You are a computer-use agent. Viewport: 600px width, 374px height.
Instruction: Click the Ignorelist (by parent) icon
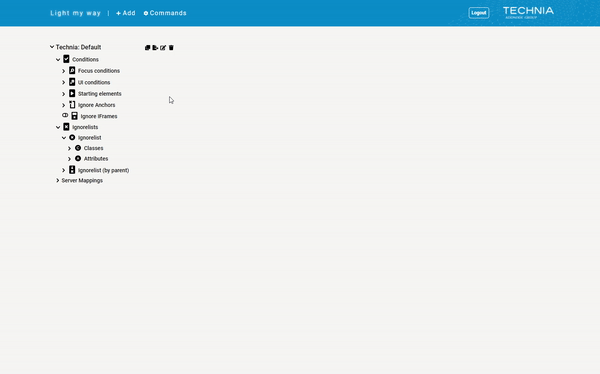coord(72,170)
